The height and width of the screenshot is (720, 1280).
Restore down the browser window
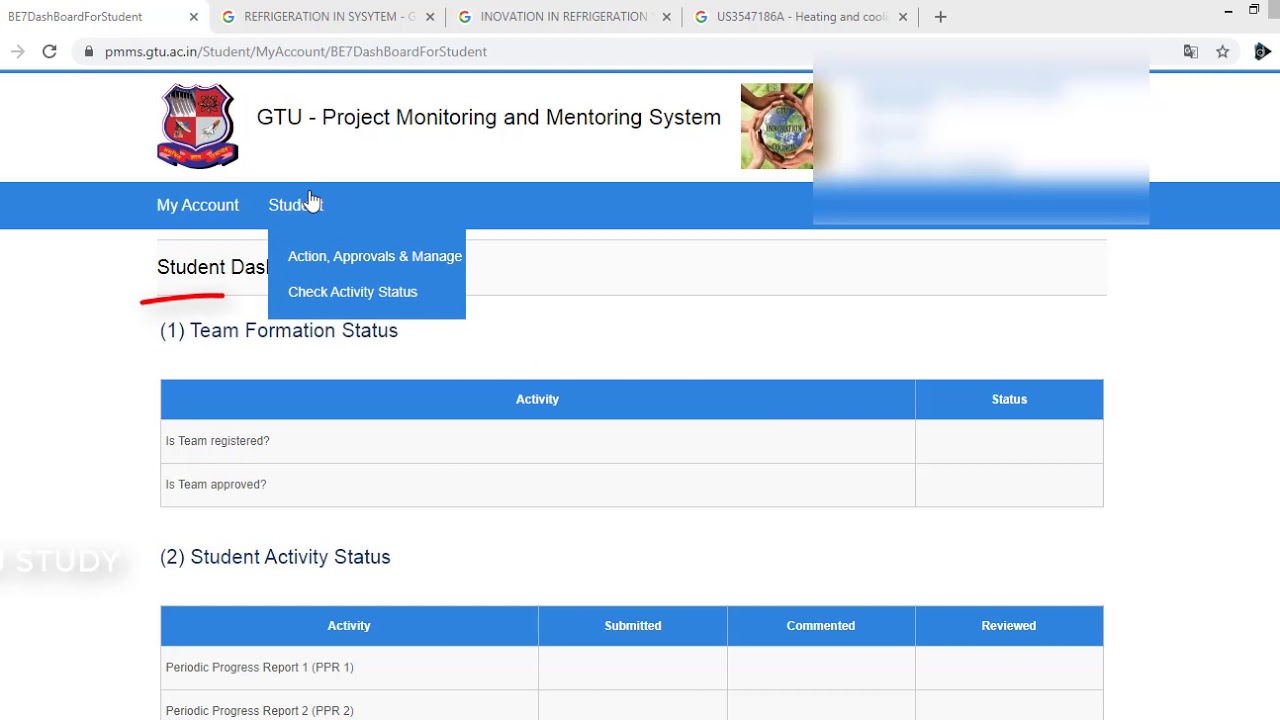(x=1254, y=11)
